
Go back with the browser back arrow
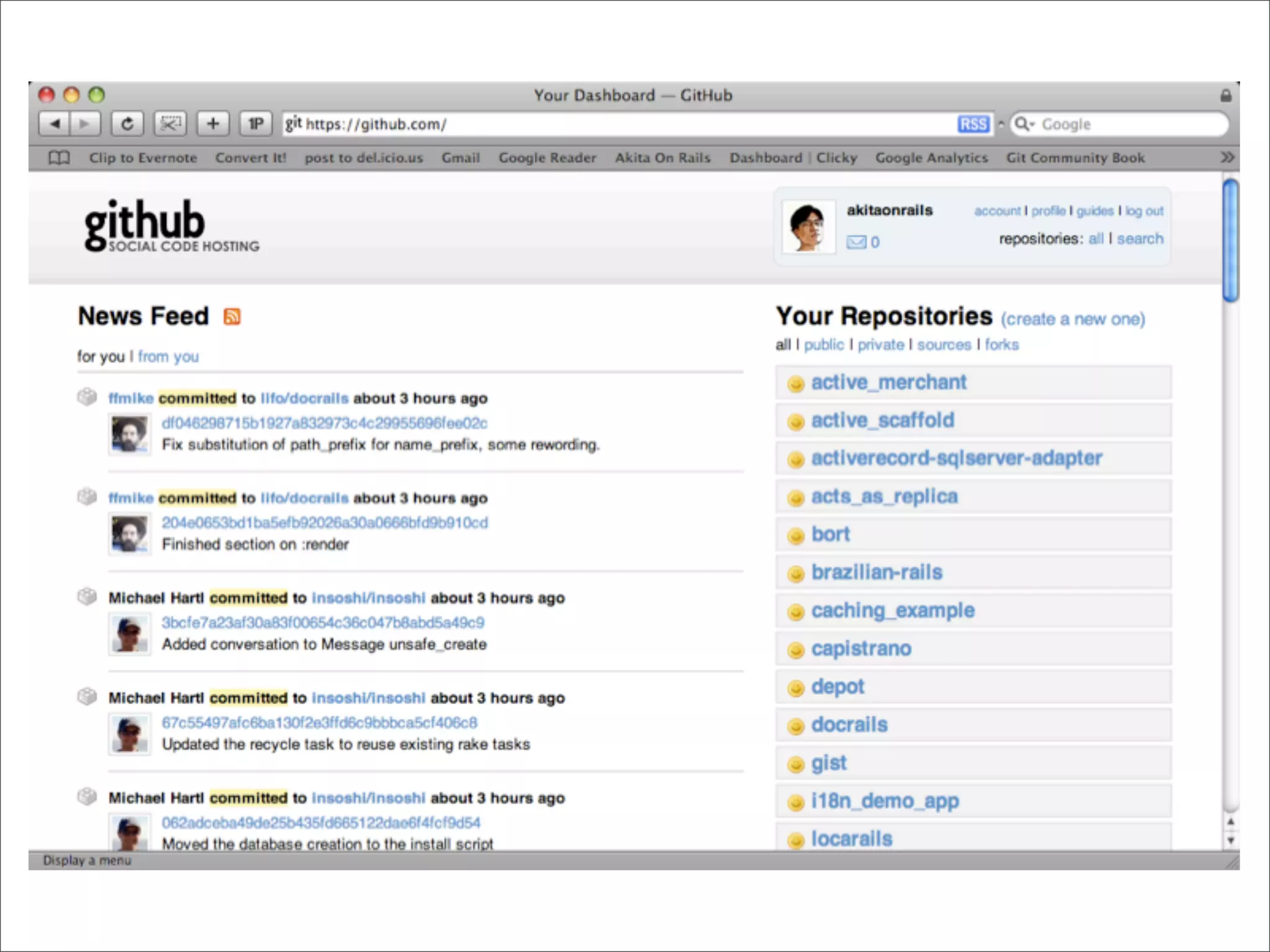(55, 124)
